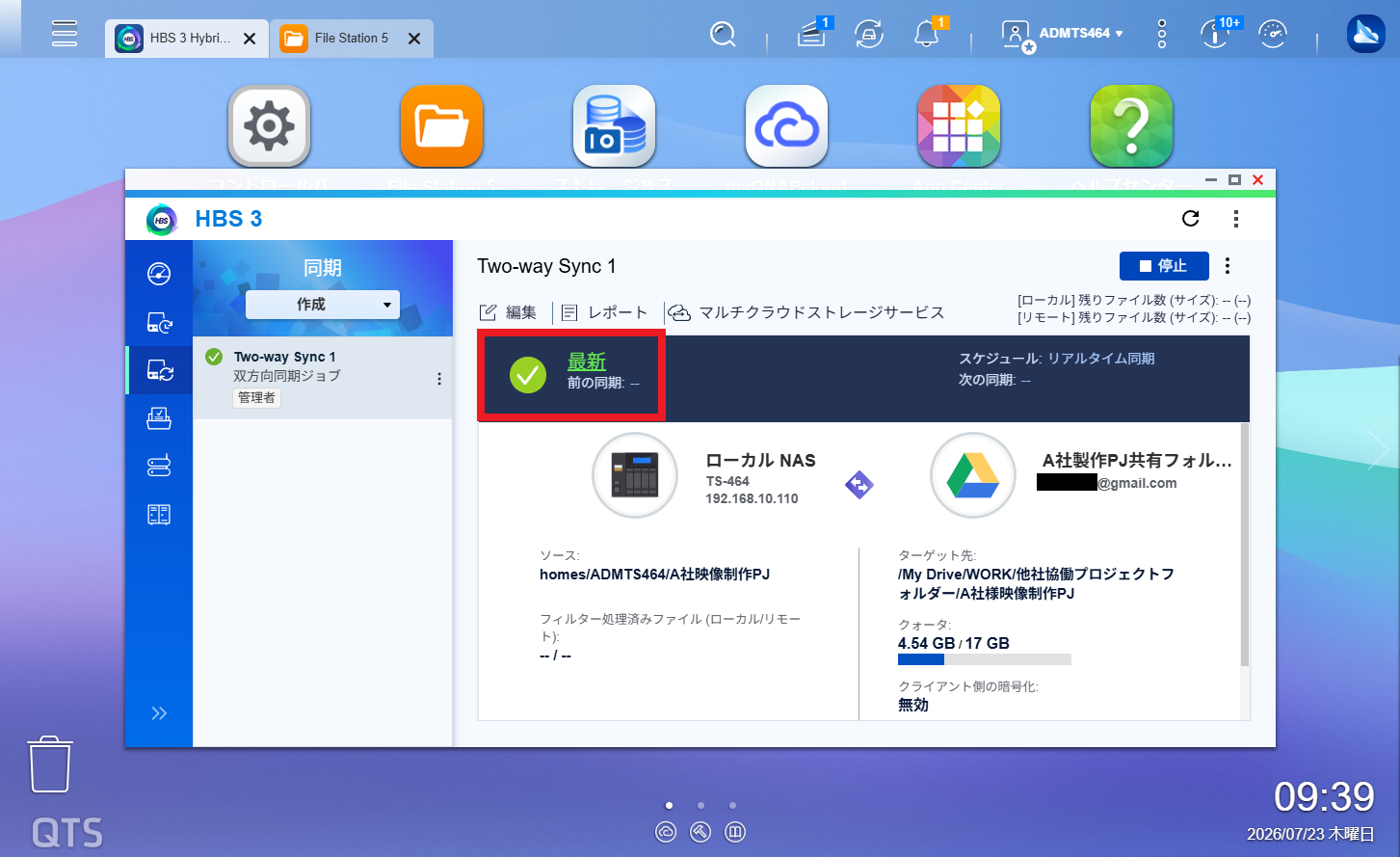
Task: Open the external devices icon
Action: [x=869, y=35]
